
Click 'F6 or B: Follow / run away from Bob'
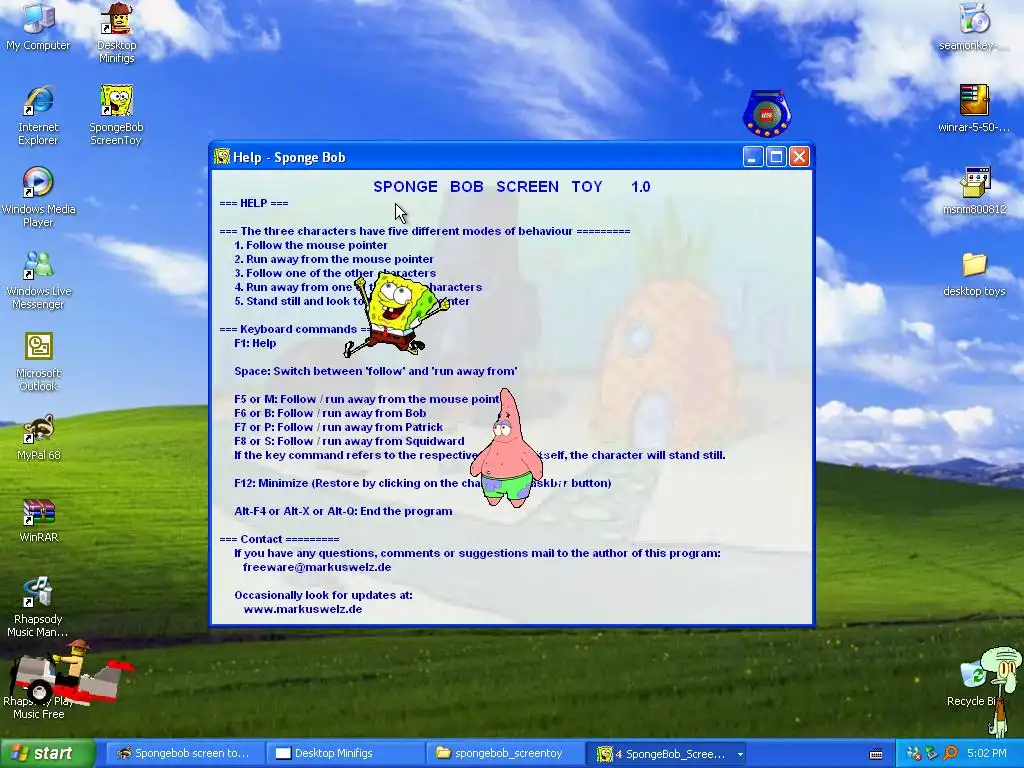point(330,413)
